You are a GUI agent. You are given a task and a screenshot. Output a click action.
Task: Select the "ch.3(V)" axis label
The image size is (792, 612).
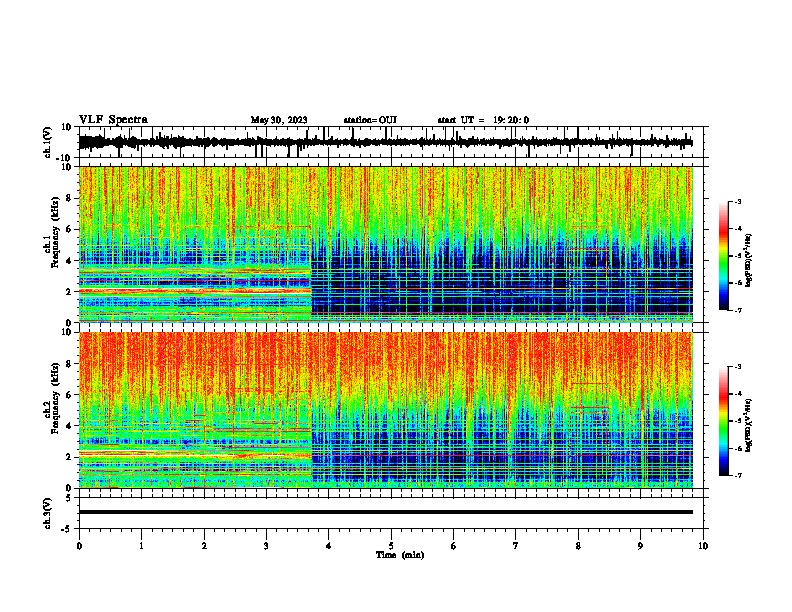(x=48, y=513)
